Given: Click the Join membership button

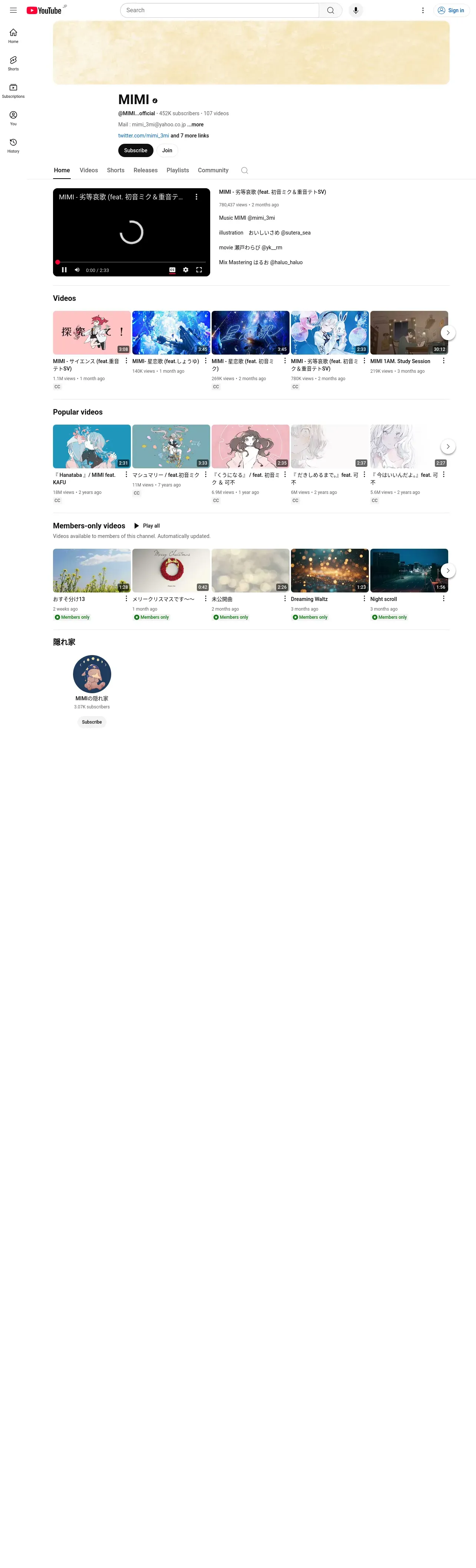Looking at the screenshot, I should [168, 150].
